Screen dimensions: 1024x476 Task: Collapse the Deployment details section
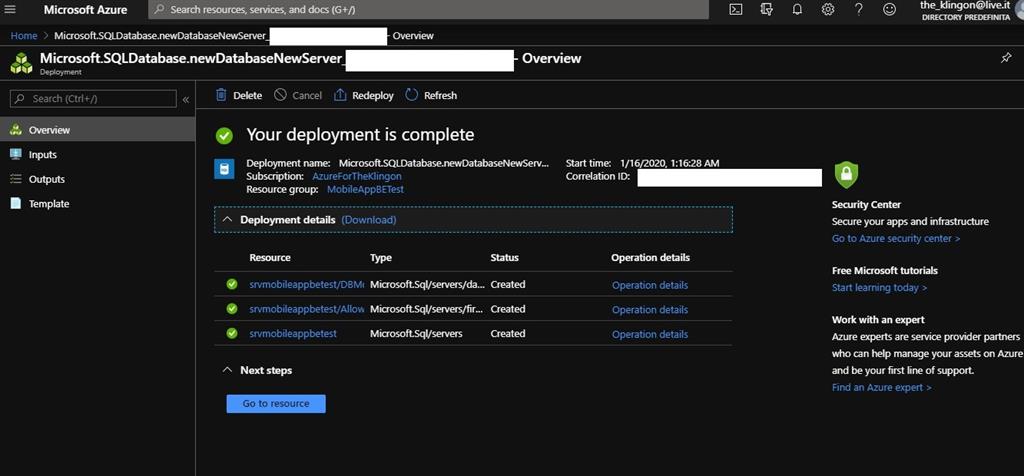coord(227,220)
